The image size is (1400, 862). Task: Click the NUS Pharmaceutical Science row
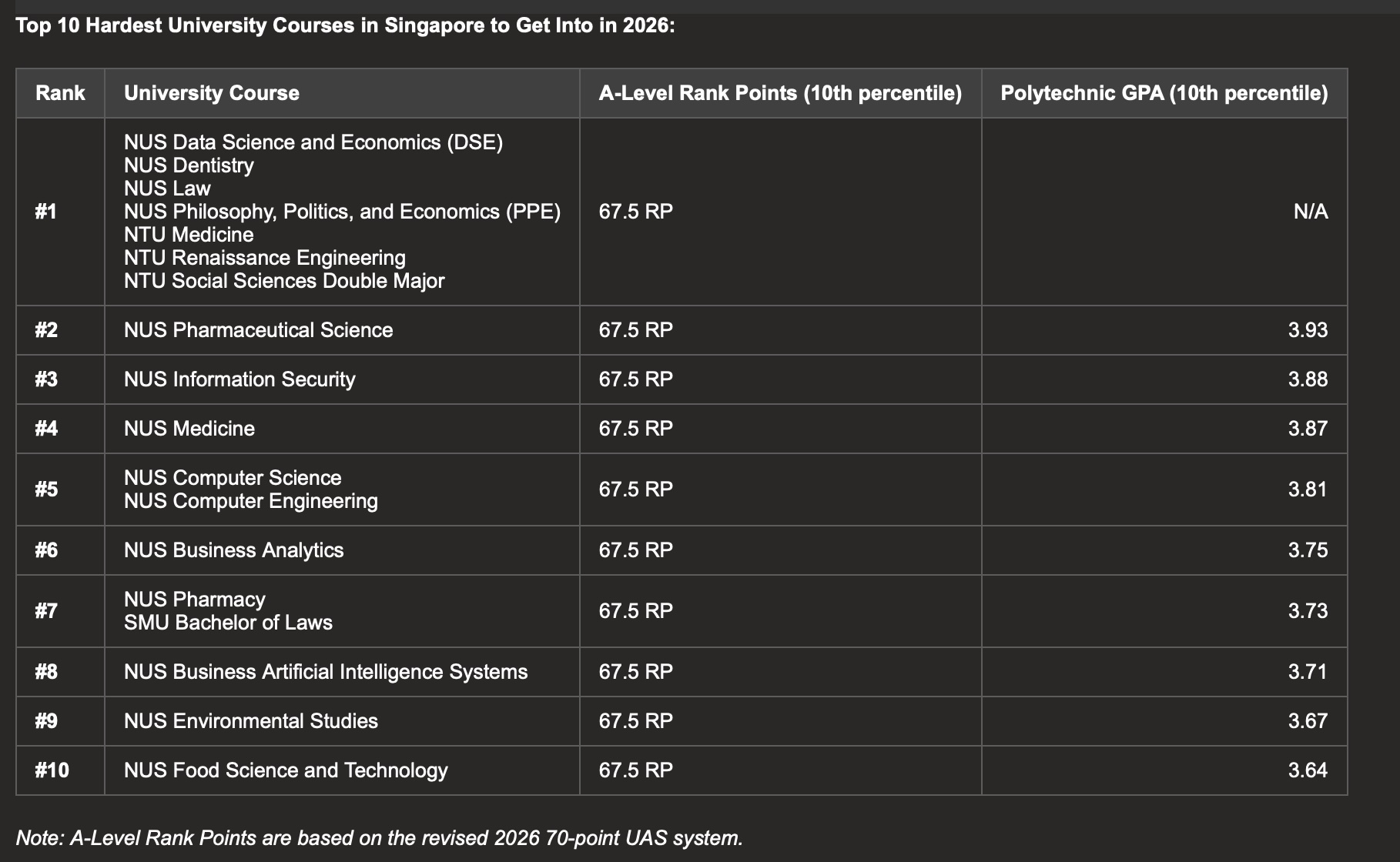coord(682,330)
